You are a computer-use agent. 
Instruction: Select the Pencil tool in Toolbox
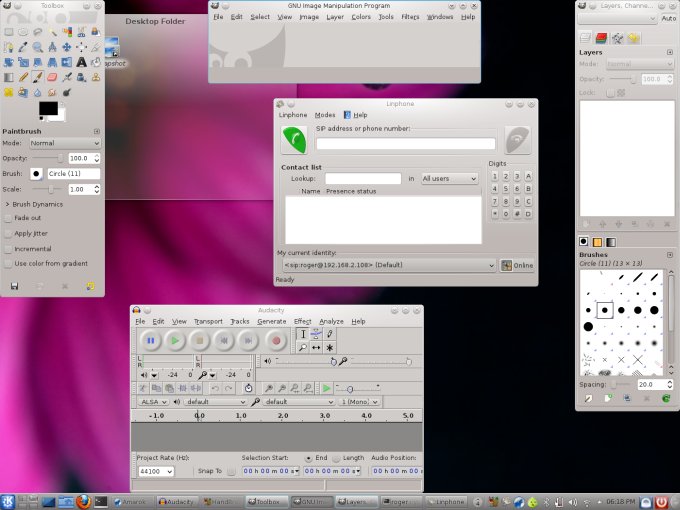[x=23, y=77]
